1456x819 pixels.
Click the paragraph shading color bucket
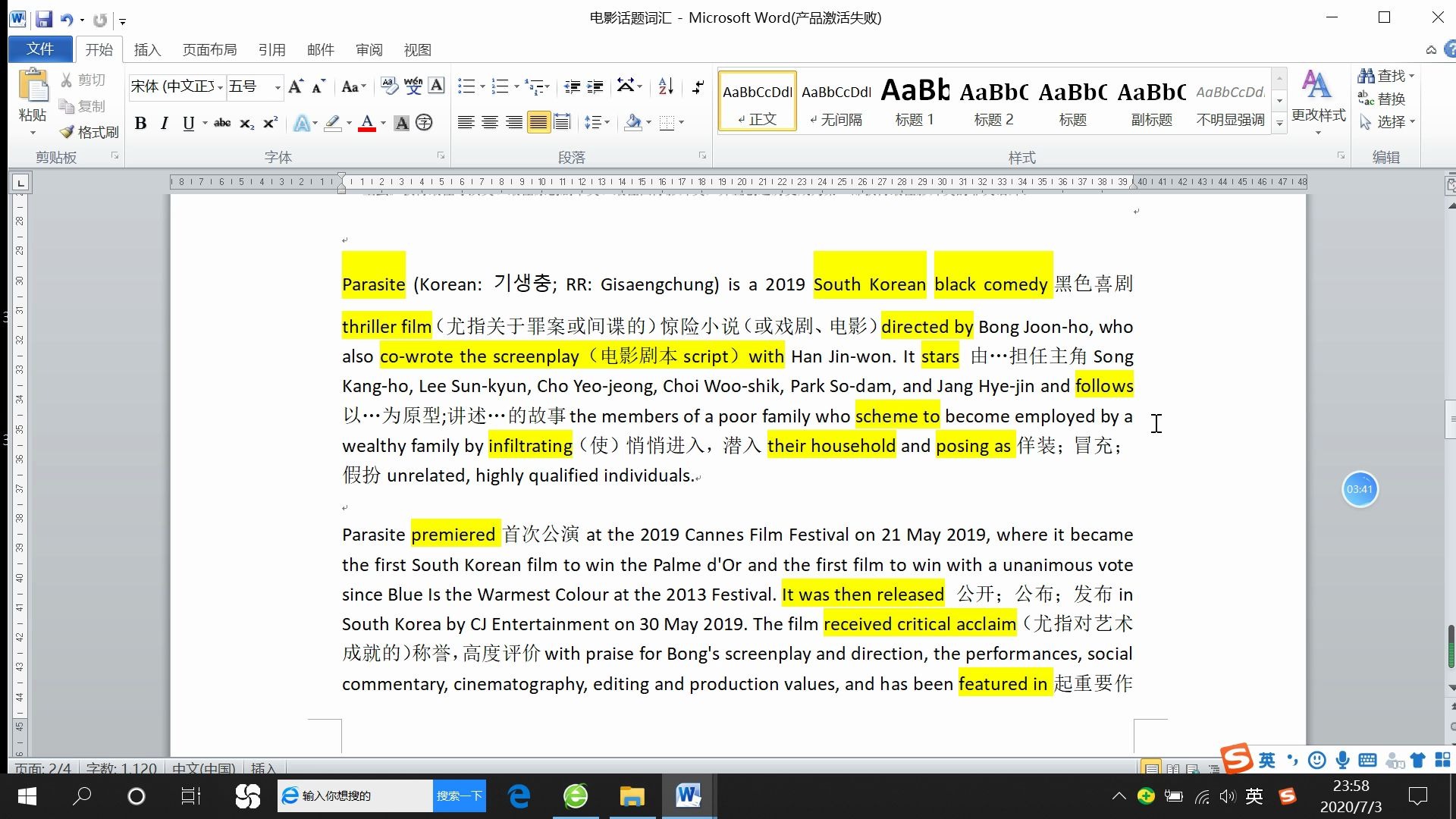tap(632, 123)
